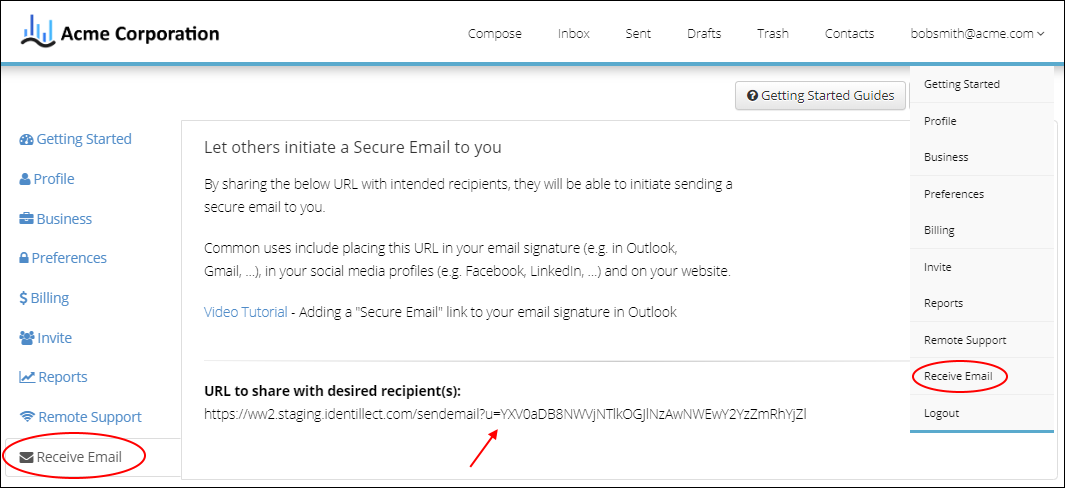Screen dimensions: 1065x488
Task: Select Logout from the account dropdown
Action: 941,413
